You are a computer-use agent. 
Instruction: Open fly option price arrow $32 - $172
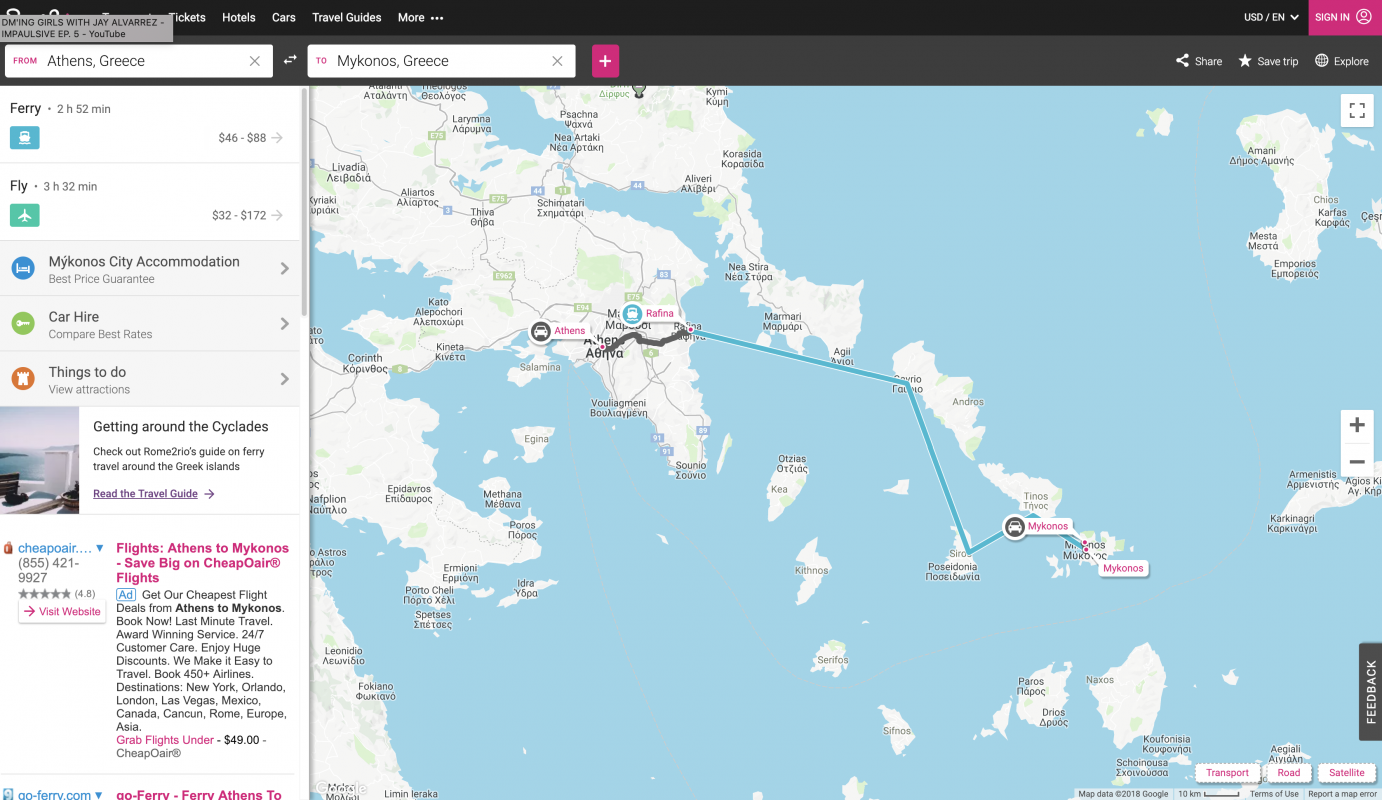tap(277, 215)
